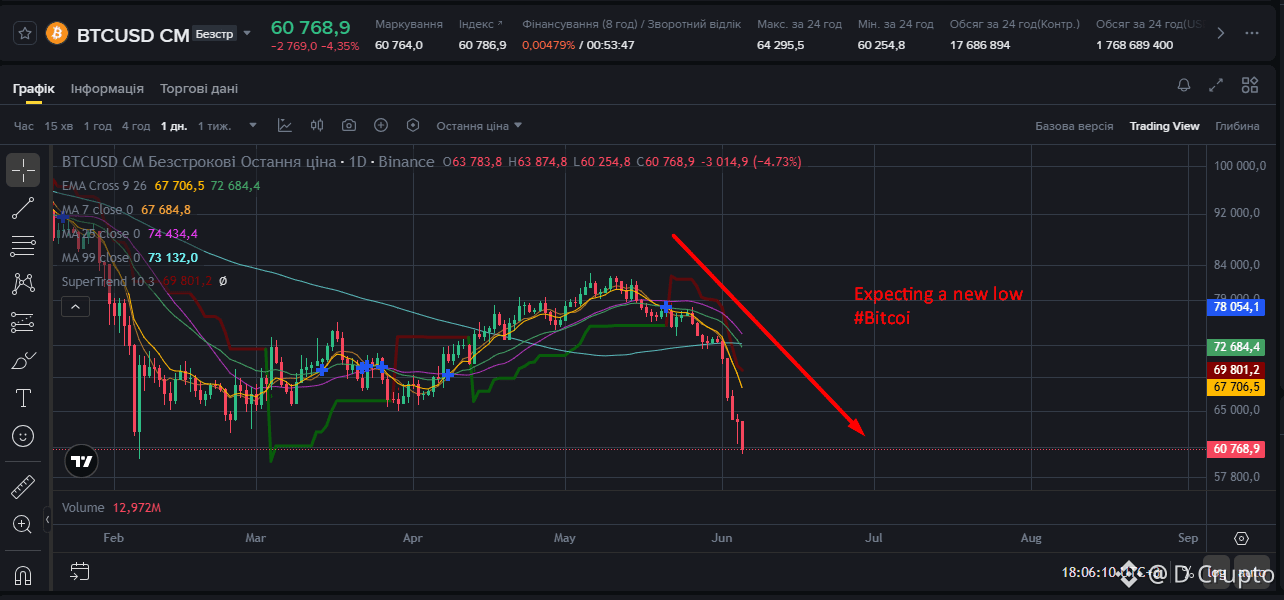The image size is (1284, 600).
Task: Open go to date calendar icon
Action: coord(80,572)
